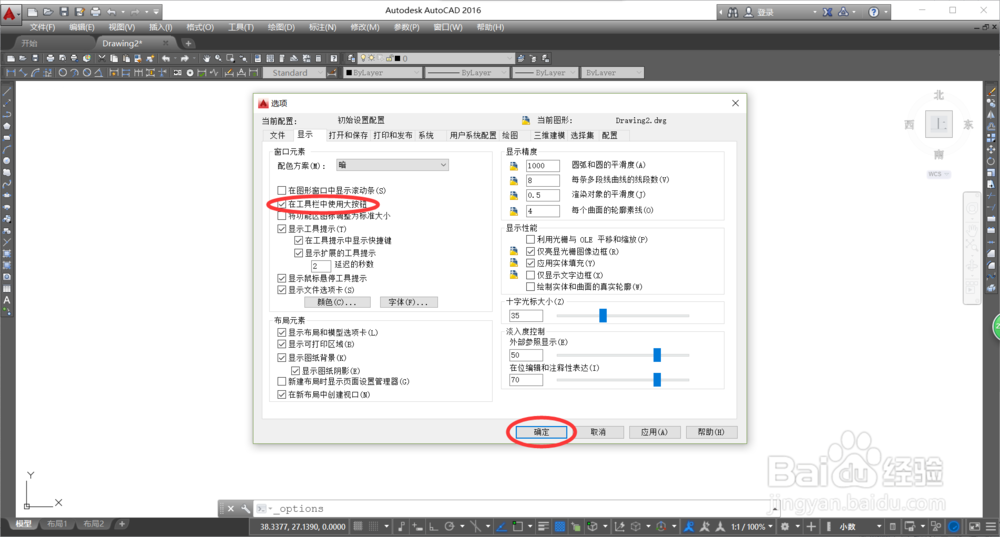Toggle ortho mode icon in status bar
The image size is (1000, 537).
tap(433, 526)
